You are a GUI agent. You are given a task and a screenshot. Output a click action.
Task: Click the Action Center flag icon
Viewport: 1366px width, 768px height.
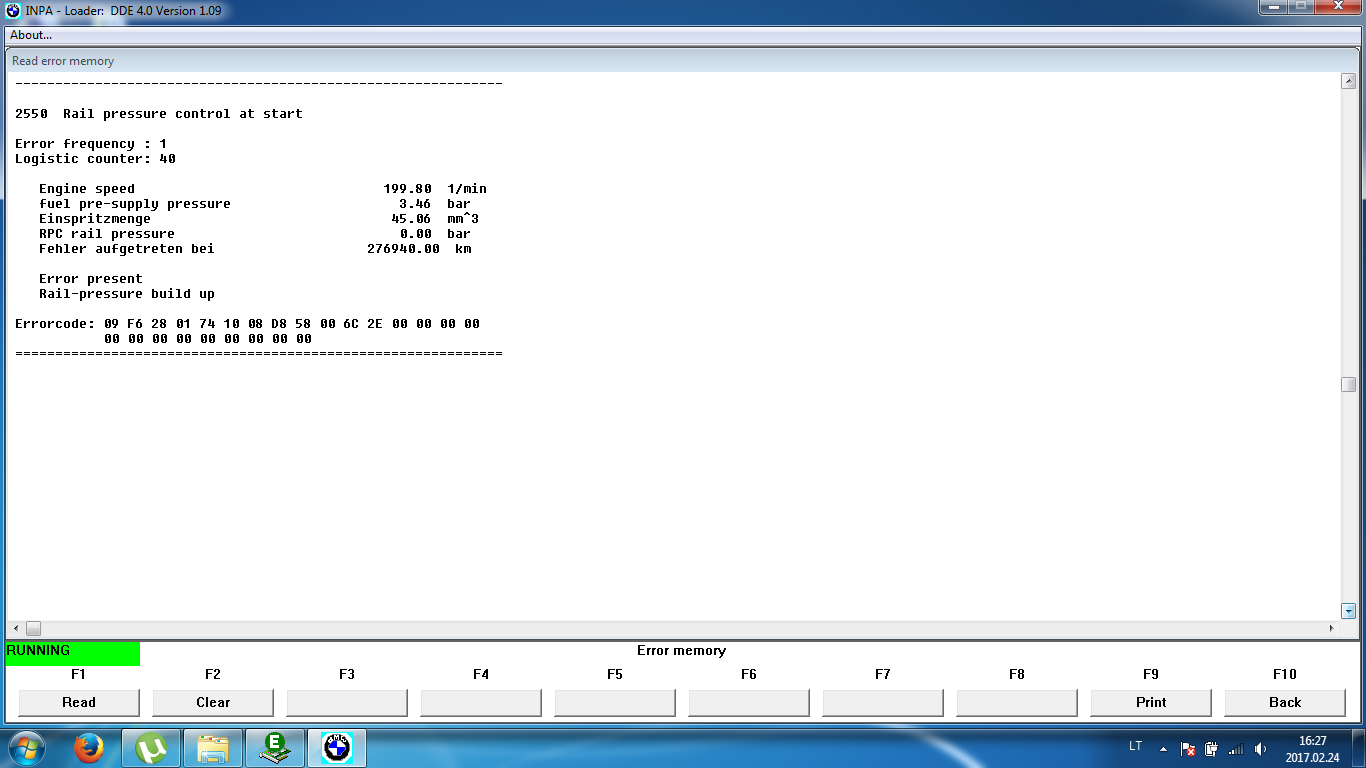pos(1188,749)
